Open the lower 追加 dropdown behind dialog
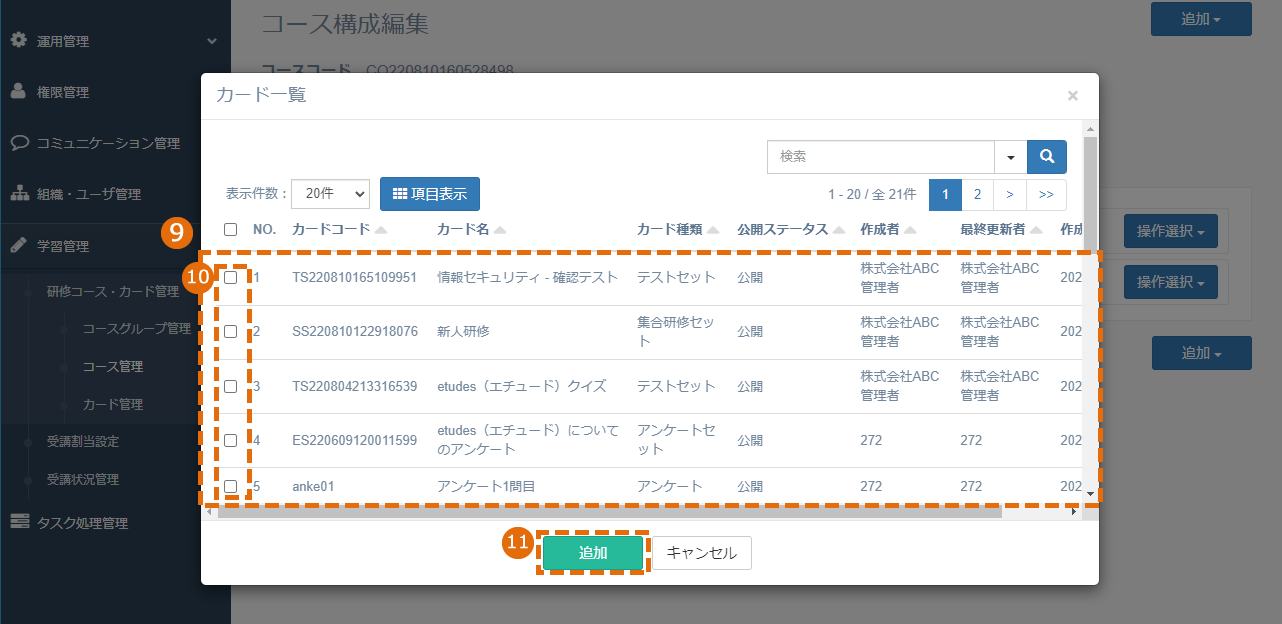 pos(1201,353)
